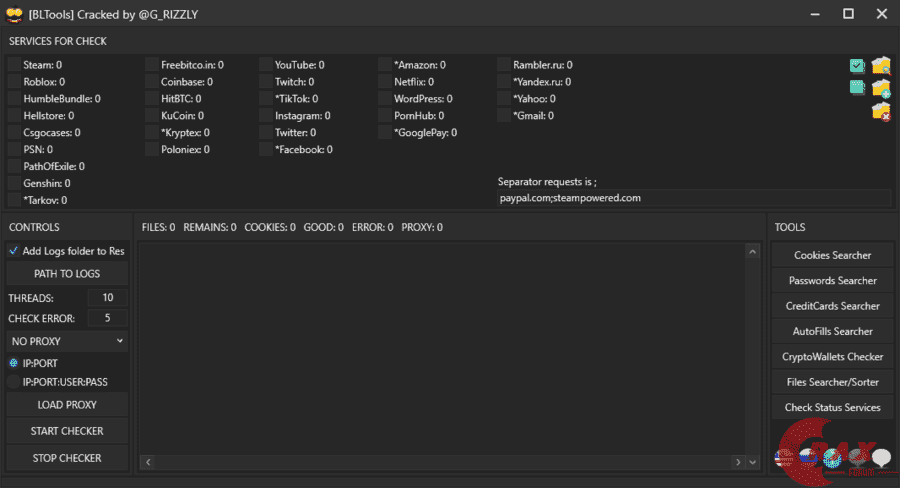Open the NO PROXY dropdown
The width and height of the screenshot is (900, 488).
click(x=67, y=341)
